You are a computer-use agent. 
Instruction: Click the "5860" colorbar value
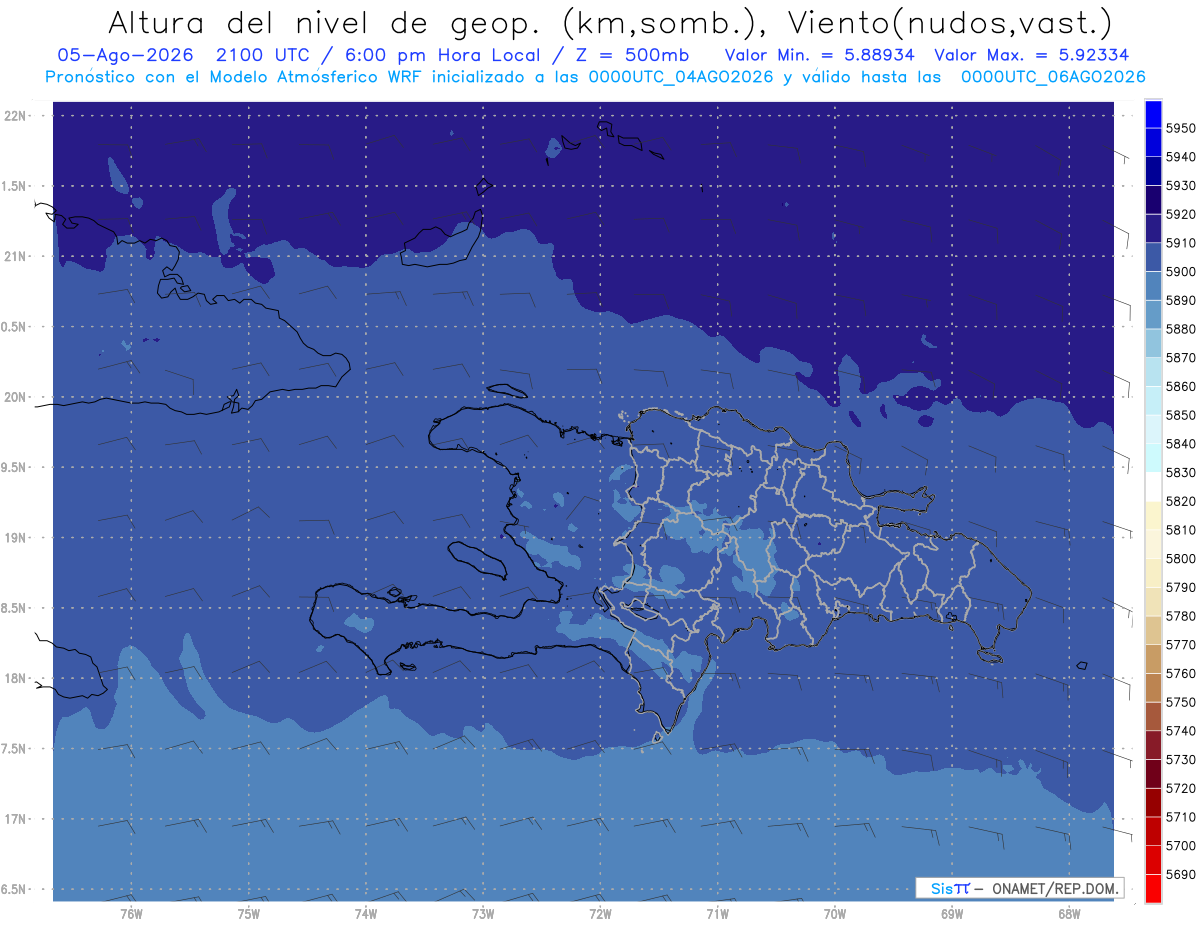point(1180,386)
